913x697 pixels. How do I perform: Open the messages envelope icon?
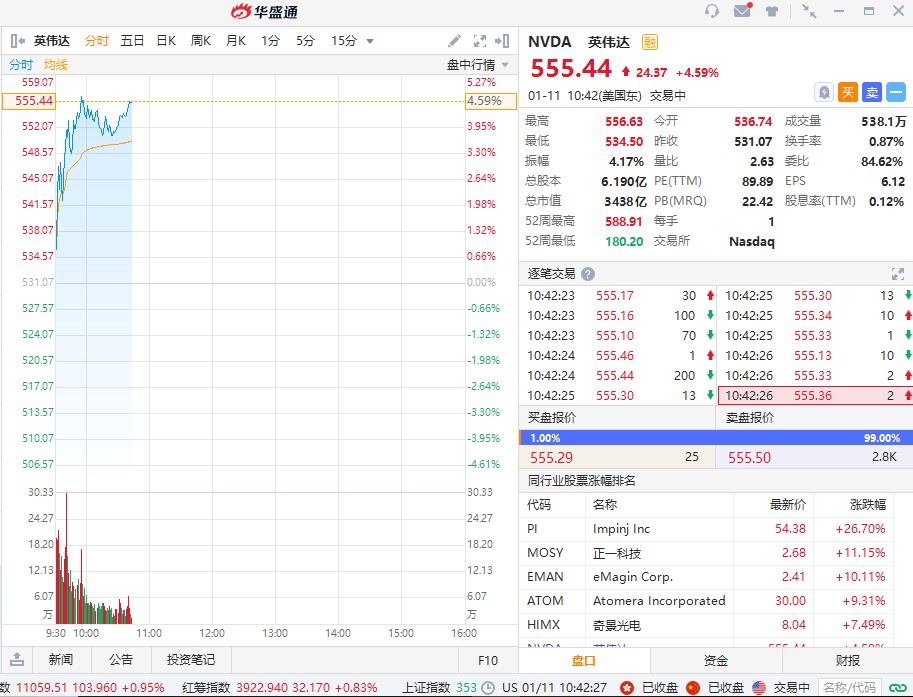coord(742,11)
